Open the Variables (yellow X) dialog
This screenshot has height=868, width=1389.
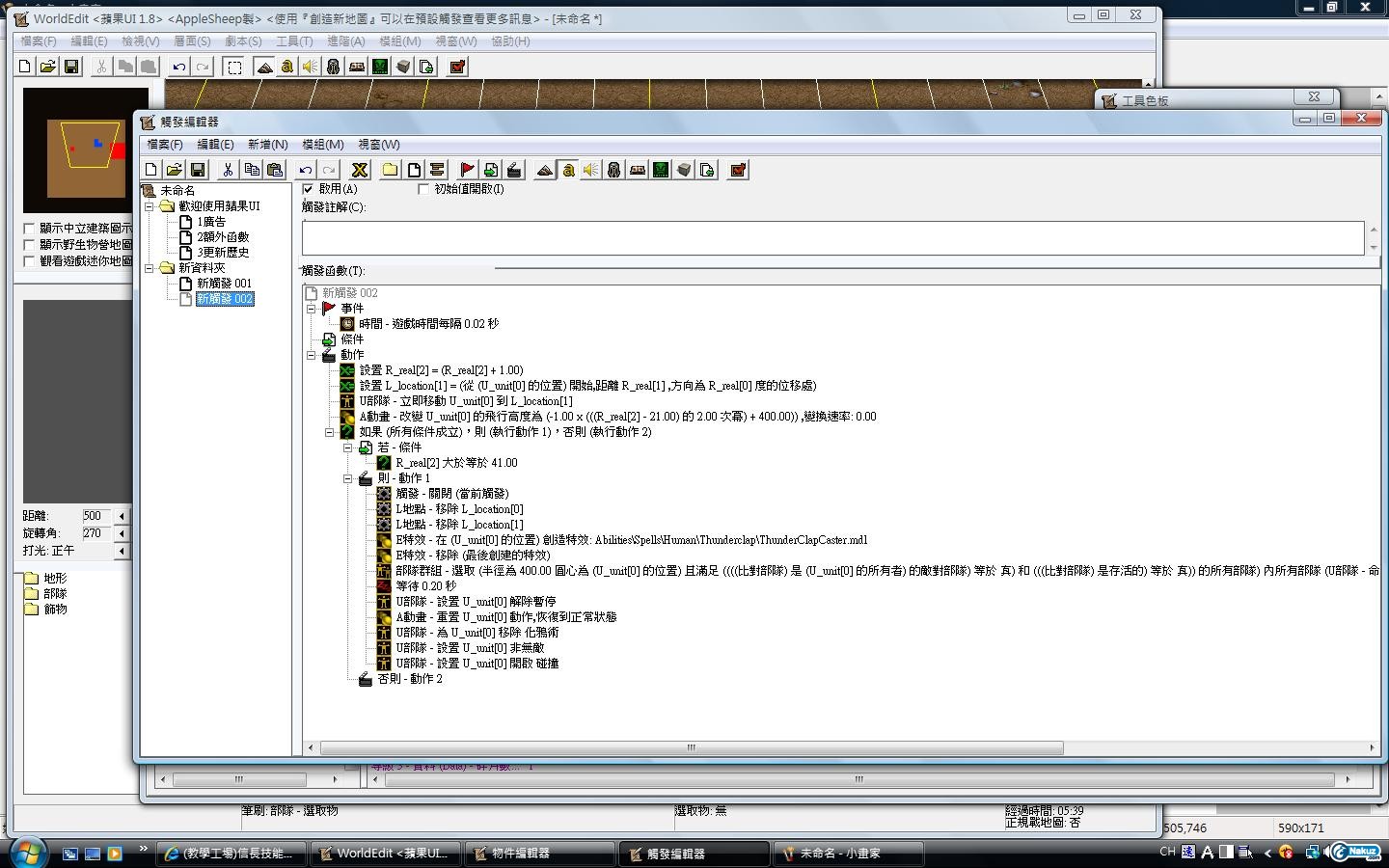[x=360, y=170]
